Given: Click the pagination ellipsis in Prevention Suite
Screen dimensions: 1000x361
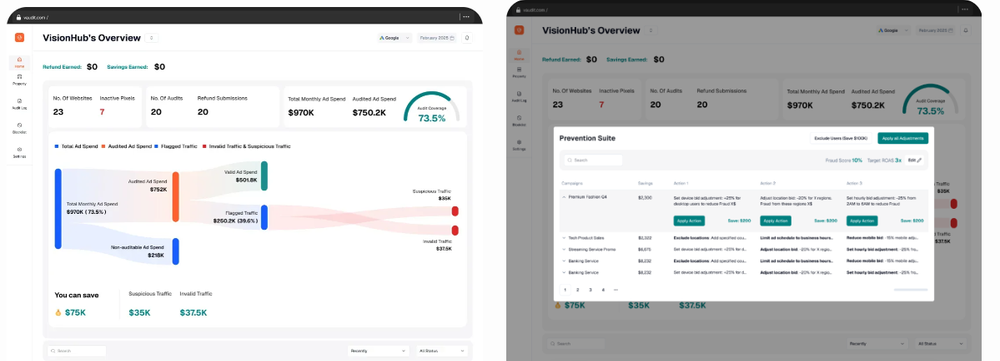Looking at the screenshot, I should pos(615,290).
